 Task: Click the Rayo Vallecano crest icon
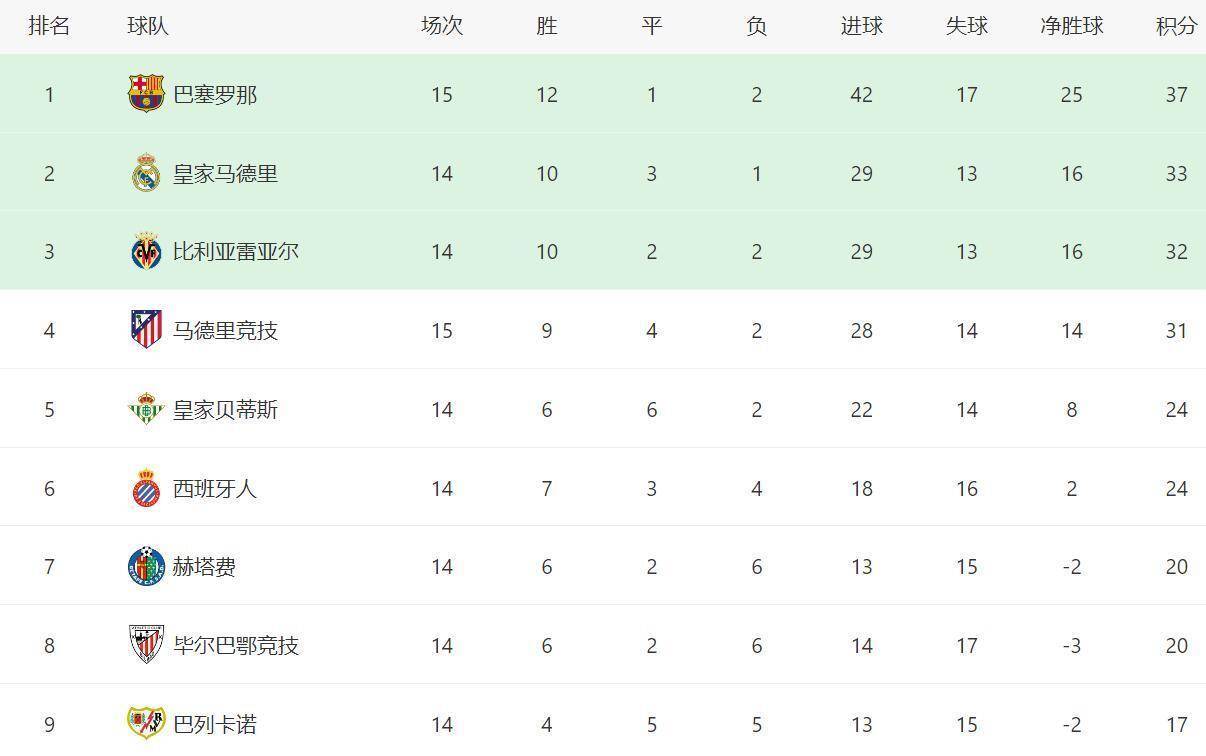pos(146,723)
